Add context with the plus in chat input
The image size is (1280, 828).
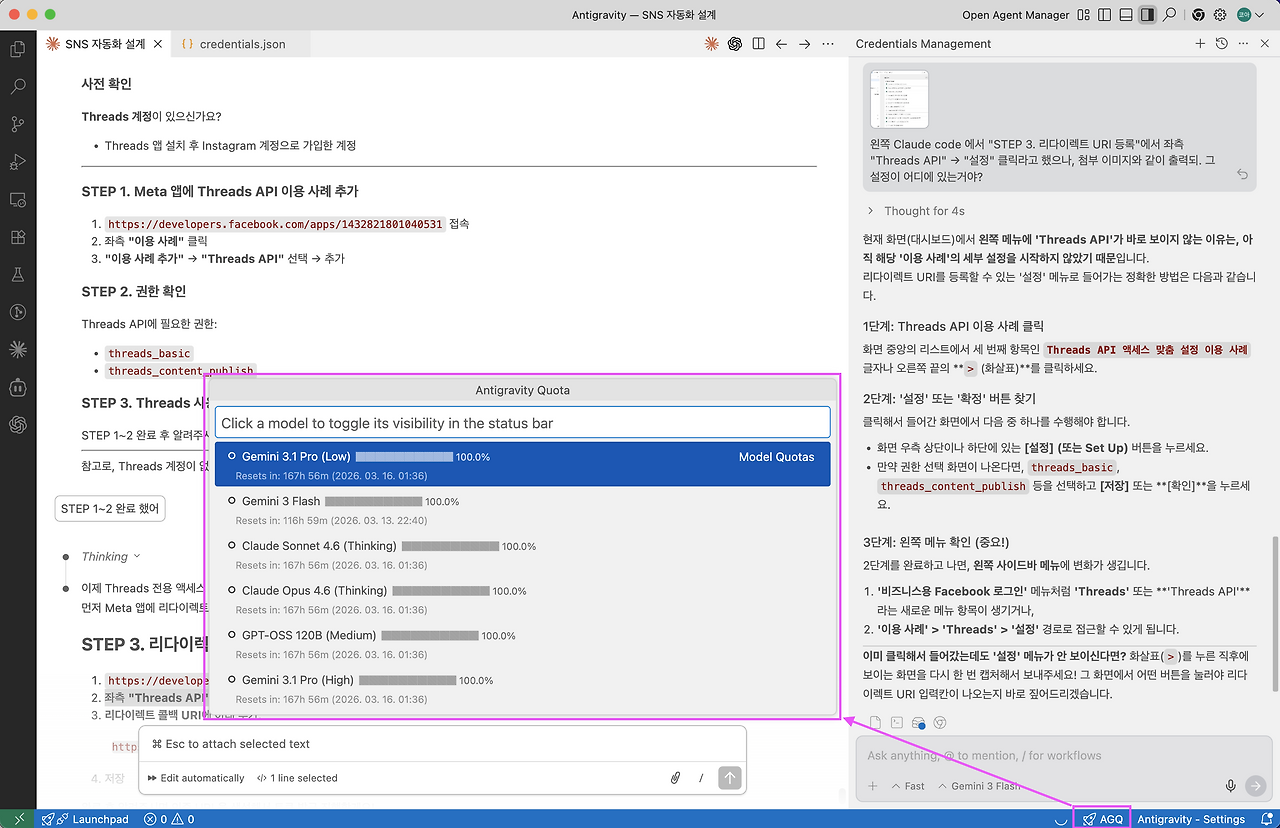tap(873, 786)
